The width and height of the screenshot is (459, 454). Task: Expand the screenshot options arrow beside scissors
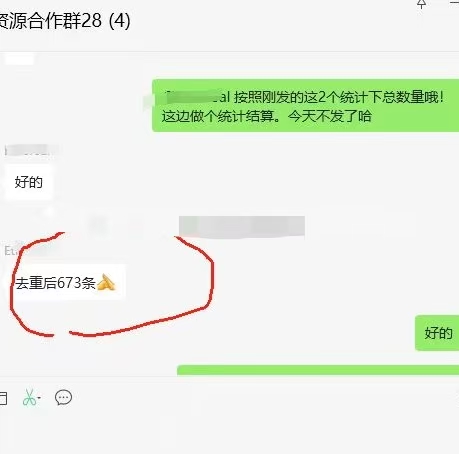39,398
